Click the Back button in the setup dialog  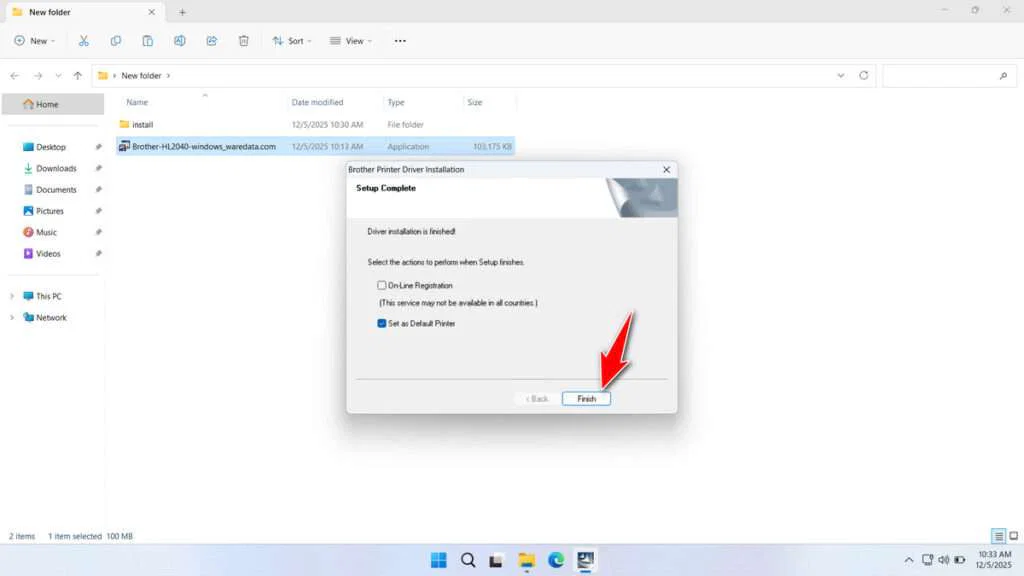point(536,398)
